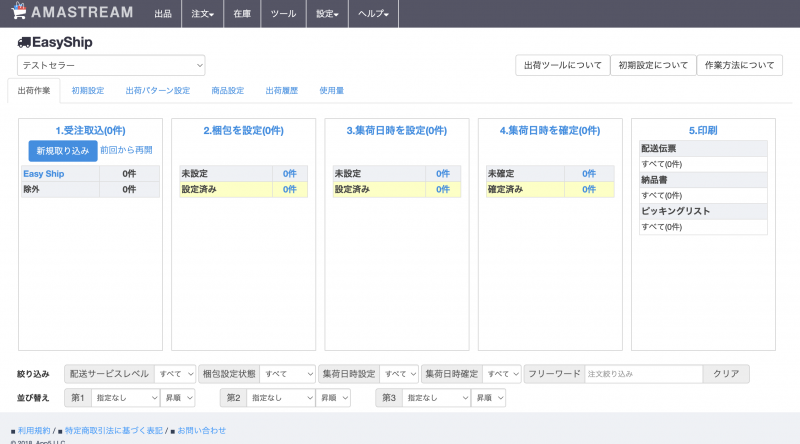Open the 特定商取引法に基づく表記 footer link
This screenshot has width=800, height=444.
pos(114,431)
